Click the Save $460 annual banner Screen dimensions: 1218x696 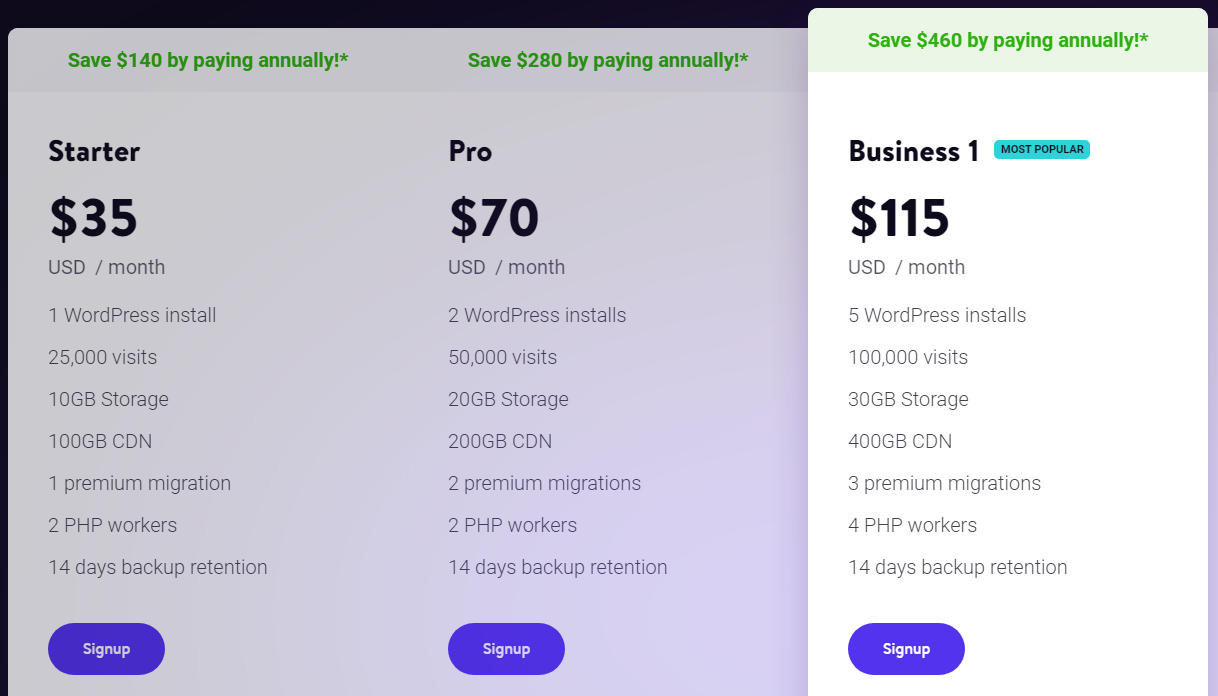[x=1008, y=40]
